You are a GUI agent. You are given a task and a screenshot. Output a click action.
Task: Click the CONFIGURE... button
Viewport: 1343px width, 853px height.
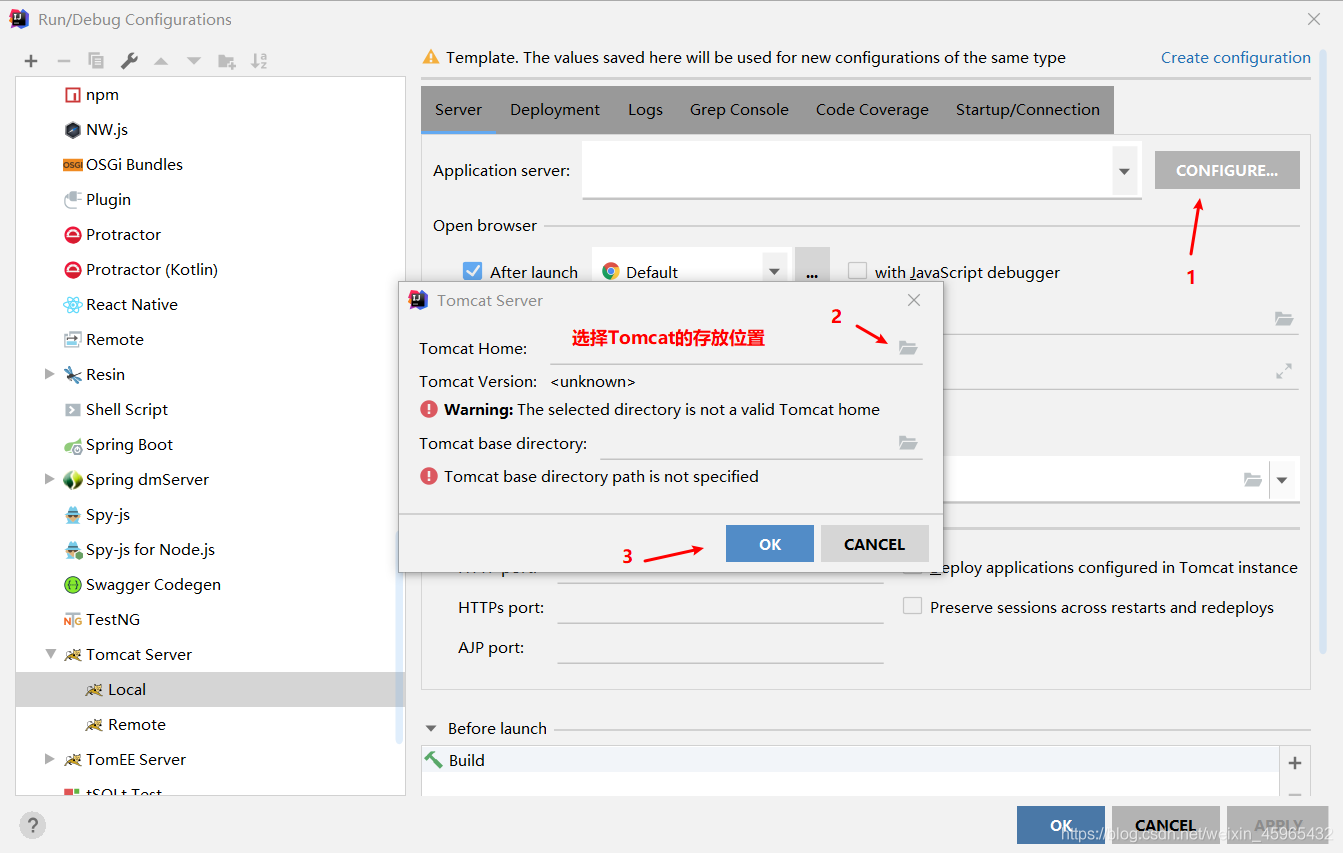(x=1227, y=170)
